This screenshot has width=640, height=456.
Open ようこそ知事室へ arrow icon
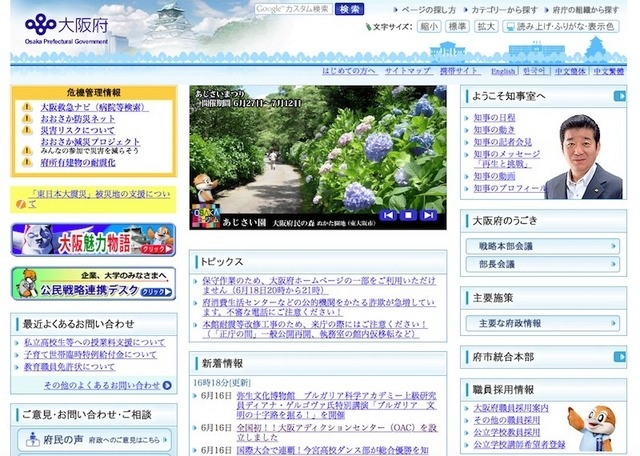click(x=620, y=96)
